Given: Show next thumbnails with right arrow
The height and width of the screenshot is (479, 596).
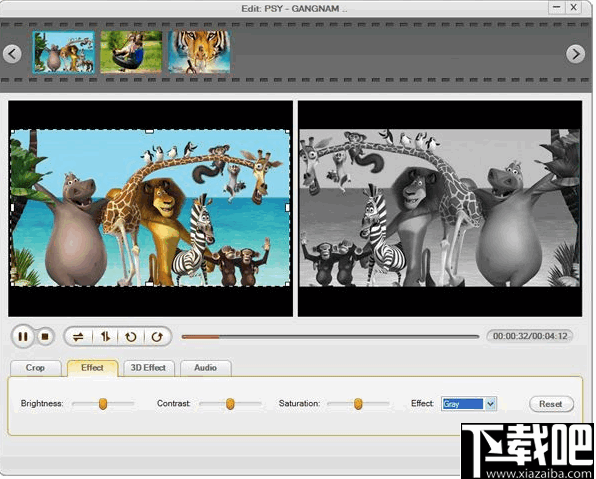Looking at the screenshot, I should pos(575,54).
